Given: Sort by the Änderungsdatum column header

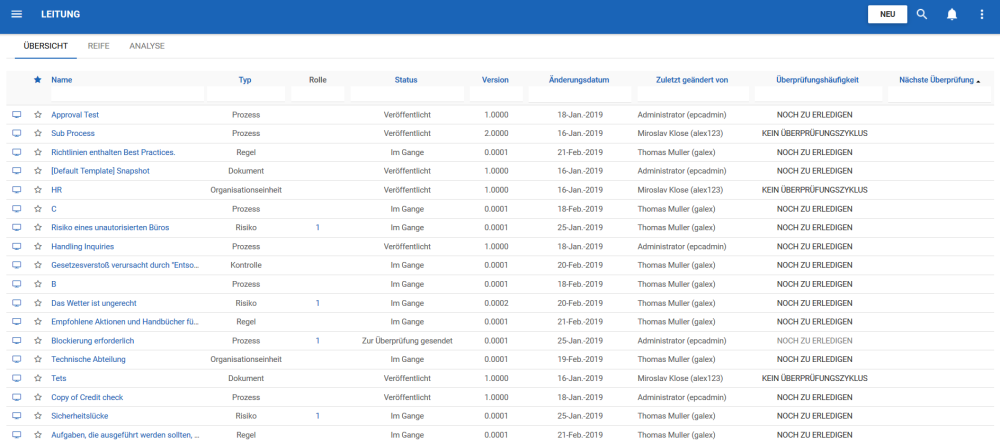Looking at the screenshot, I should 579,80.
